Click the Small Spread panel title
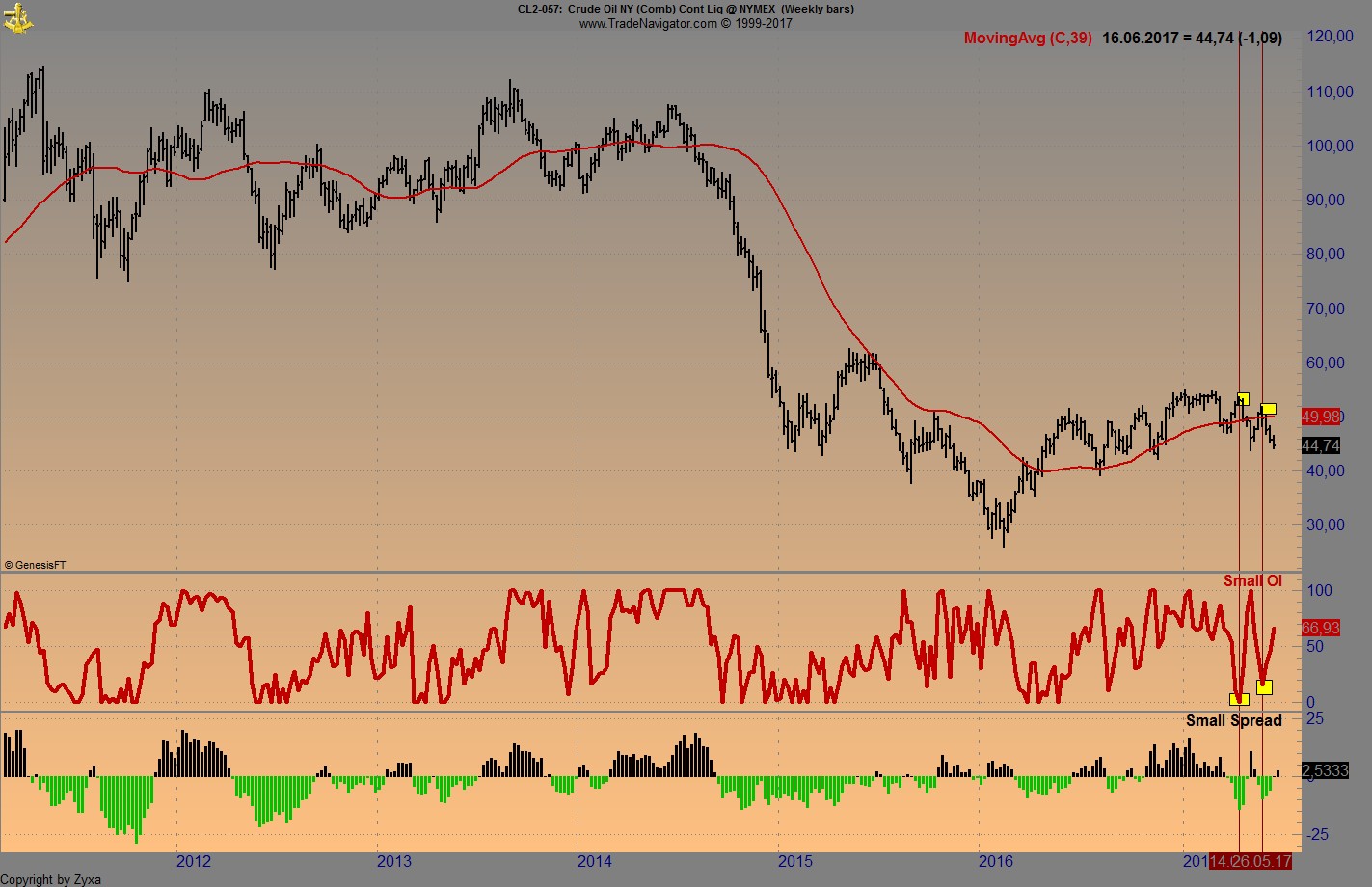The height and width of the screenshot is (887, 1372). pyautogui.click(x=1235, y=720)
